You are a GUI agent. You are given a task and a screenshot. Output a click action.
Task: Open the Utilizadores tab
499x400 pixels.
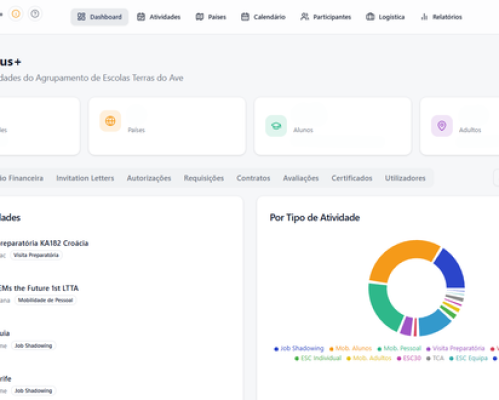405,178
